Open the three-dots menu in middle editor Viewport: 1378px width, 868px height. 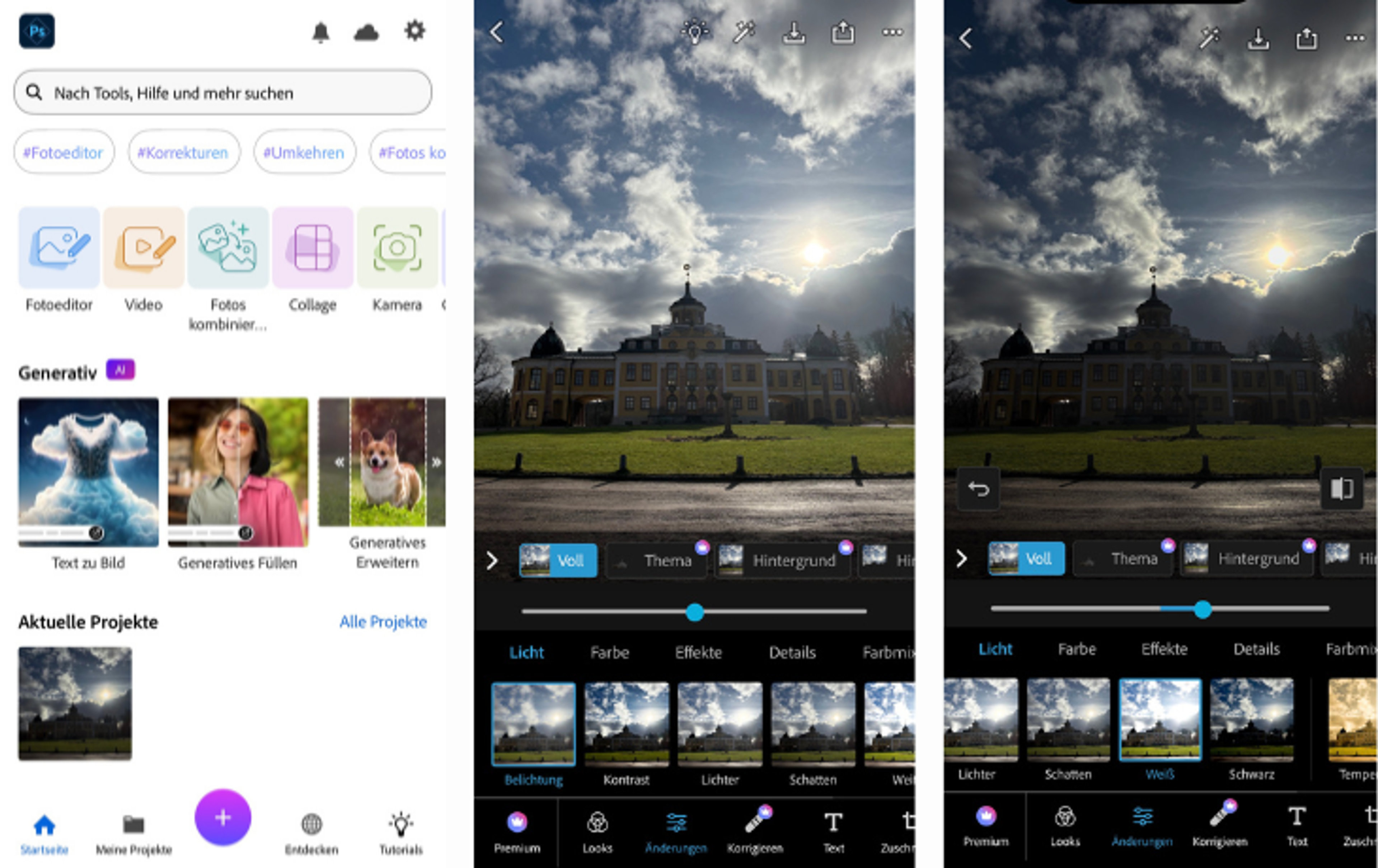pos(892,32)
